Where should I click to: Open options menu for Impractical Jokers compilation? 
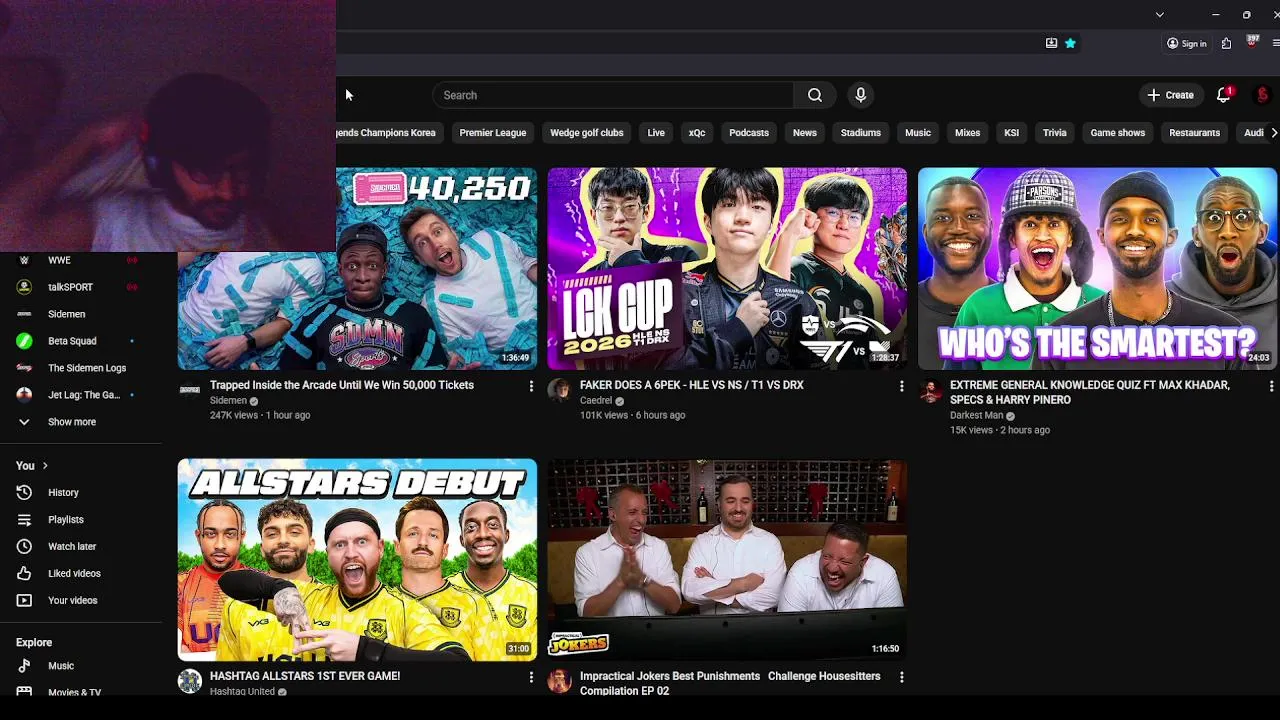click(901, 677)
